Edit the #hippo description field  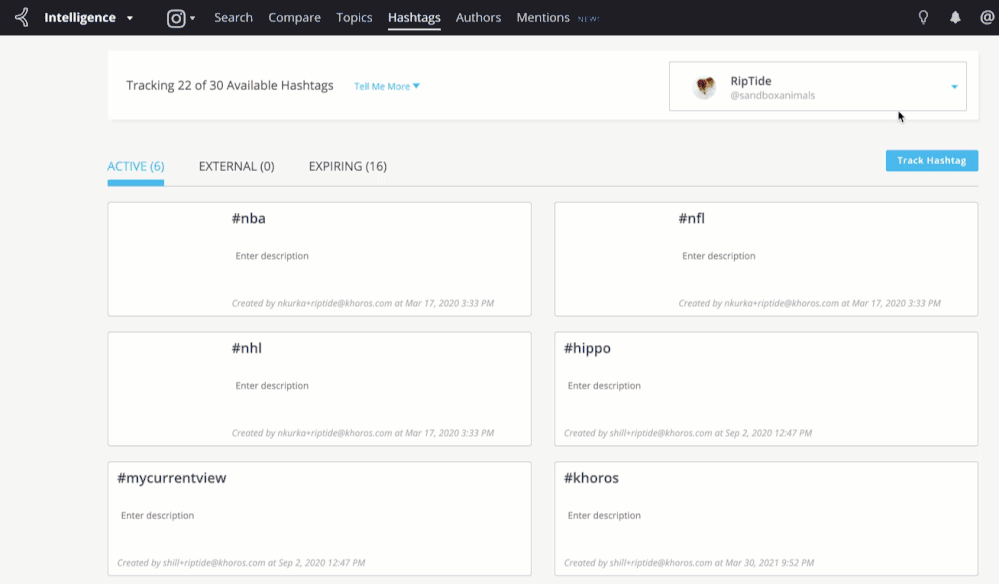coord(604,386)
